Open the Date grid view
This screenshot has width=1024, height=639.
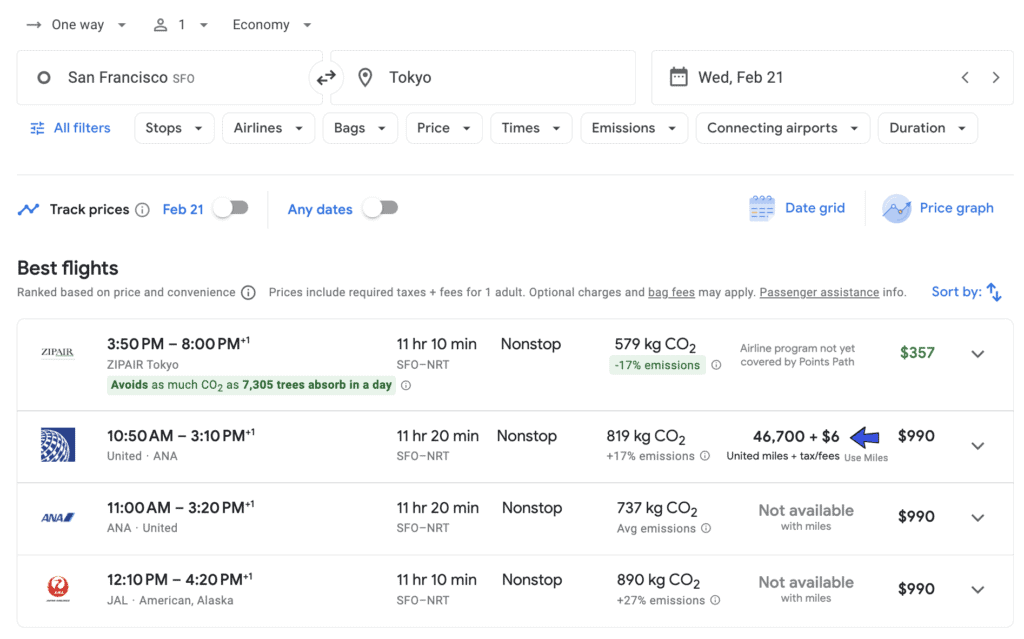pyautogui.click(x=797, y=208)
